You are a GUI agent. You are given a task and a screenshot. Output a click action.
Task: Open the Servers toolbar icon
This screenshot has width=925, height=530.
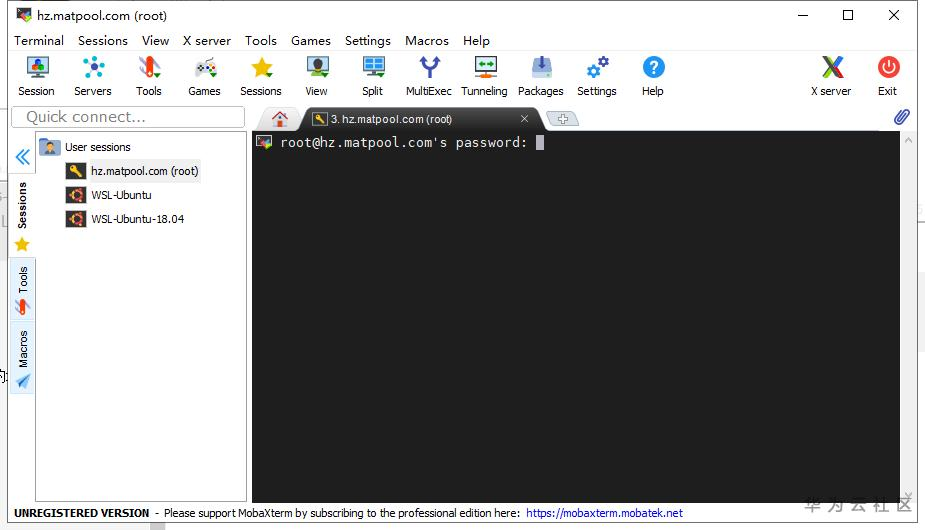tap(93, 77)
